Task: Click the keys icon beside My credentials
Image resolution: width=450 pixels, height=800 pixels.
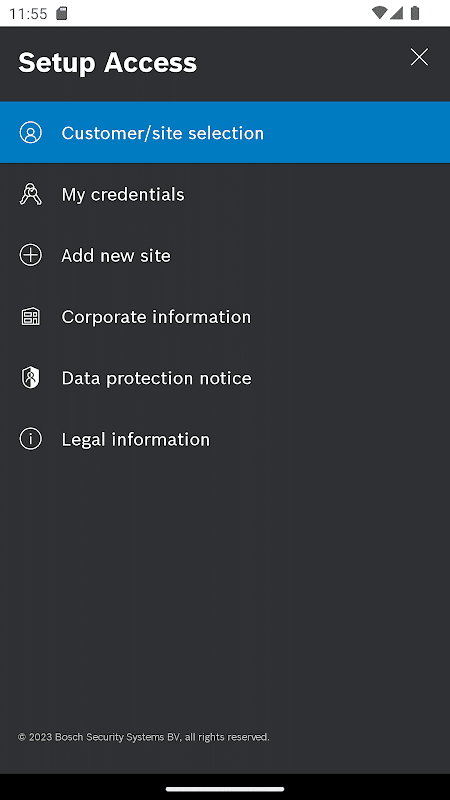Action: click(x=31, y=194)
